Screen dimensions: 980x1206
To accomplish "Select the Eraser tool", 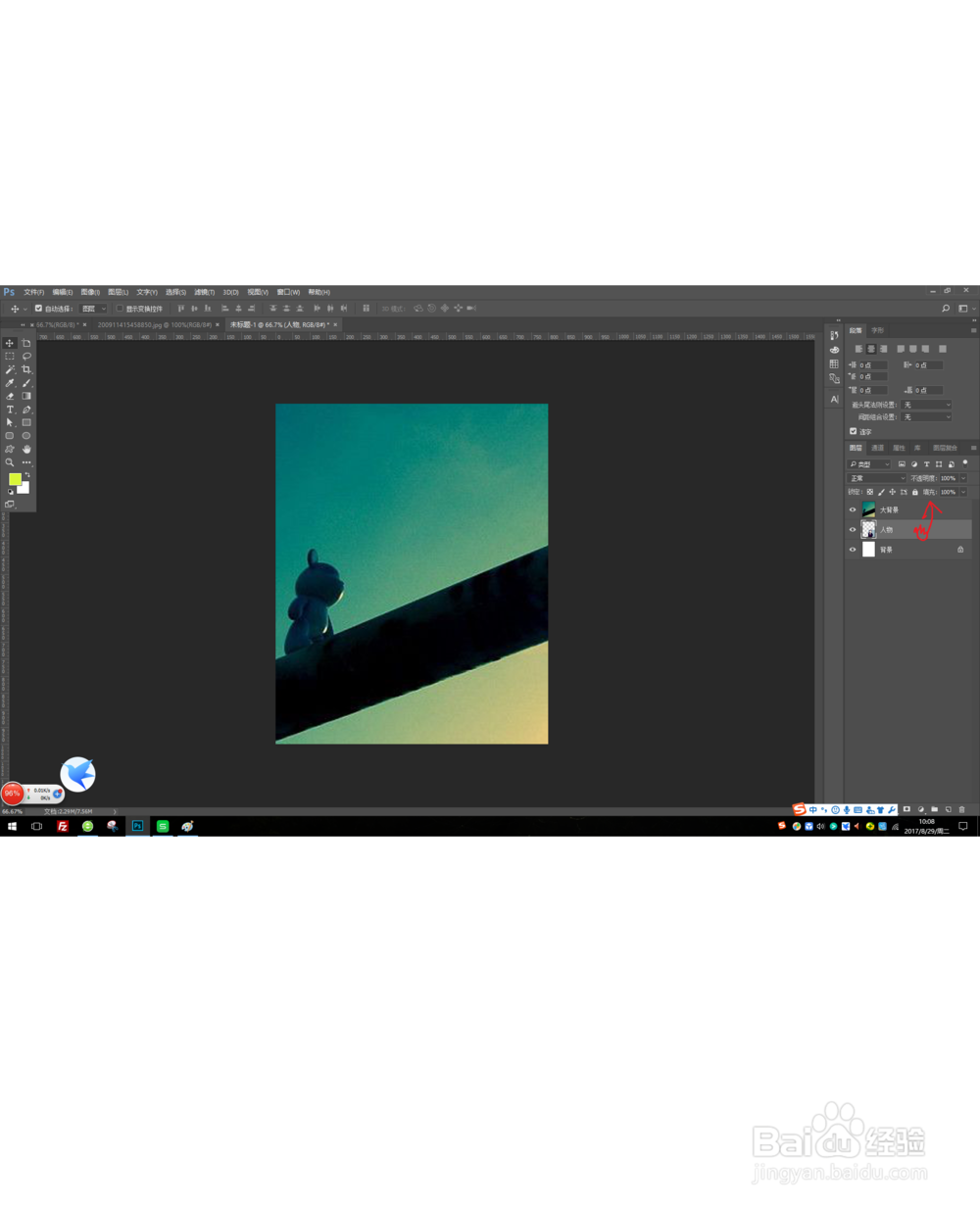I will point(10,396).
